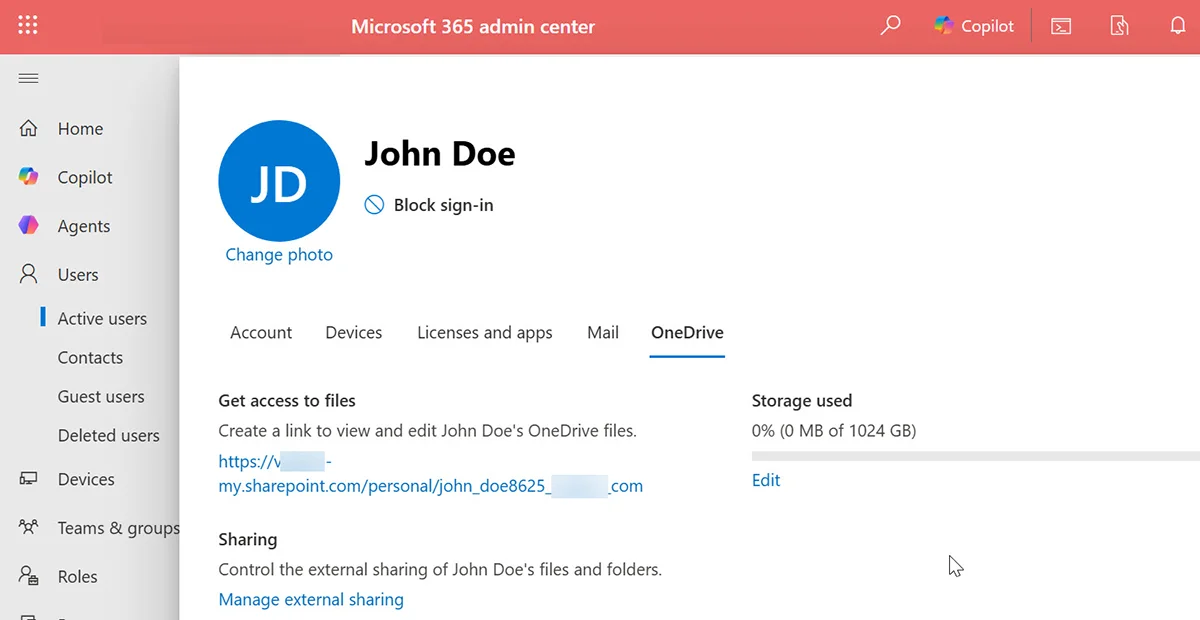Edit John Doe's storage limit
The height and width of the screenshot is (620, 1200).
click(766, 480)
